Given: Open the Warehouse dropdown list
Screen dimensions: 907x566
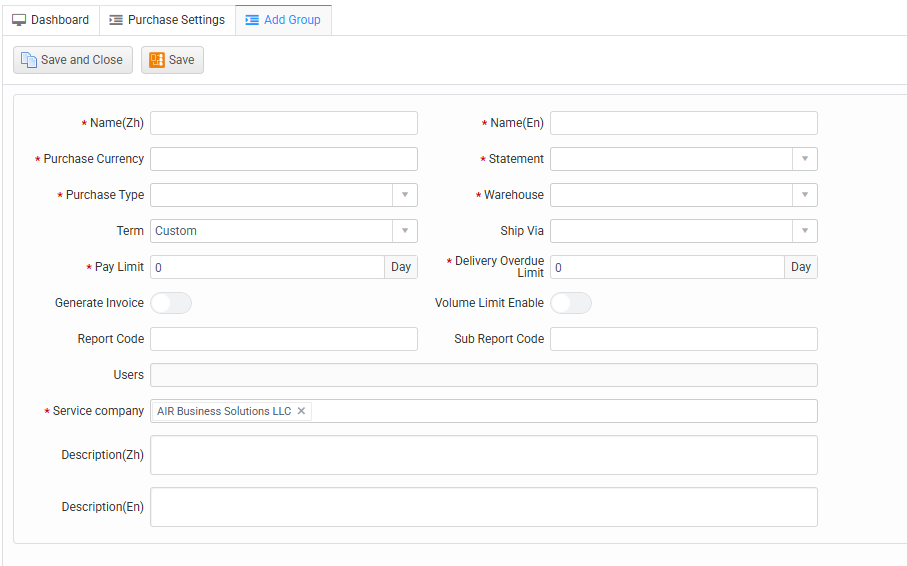Looking at the screenshot, I should (x=804, y=195).
